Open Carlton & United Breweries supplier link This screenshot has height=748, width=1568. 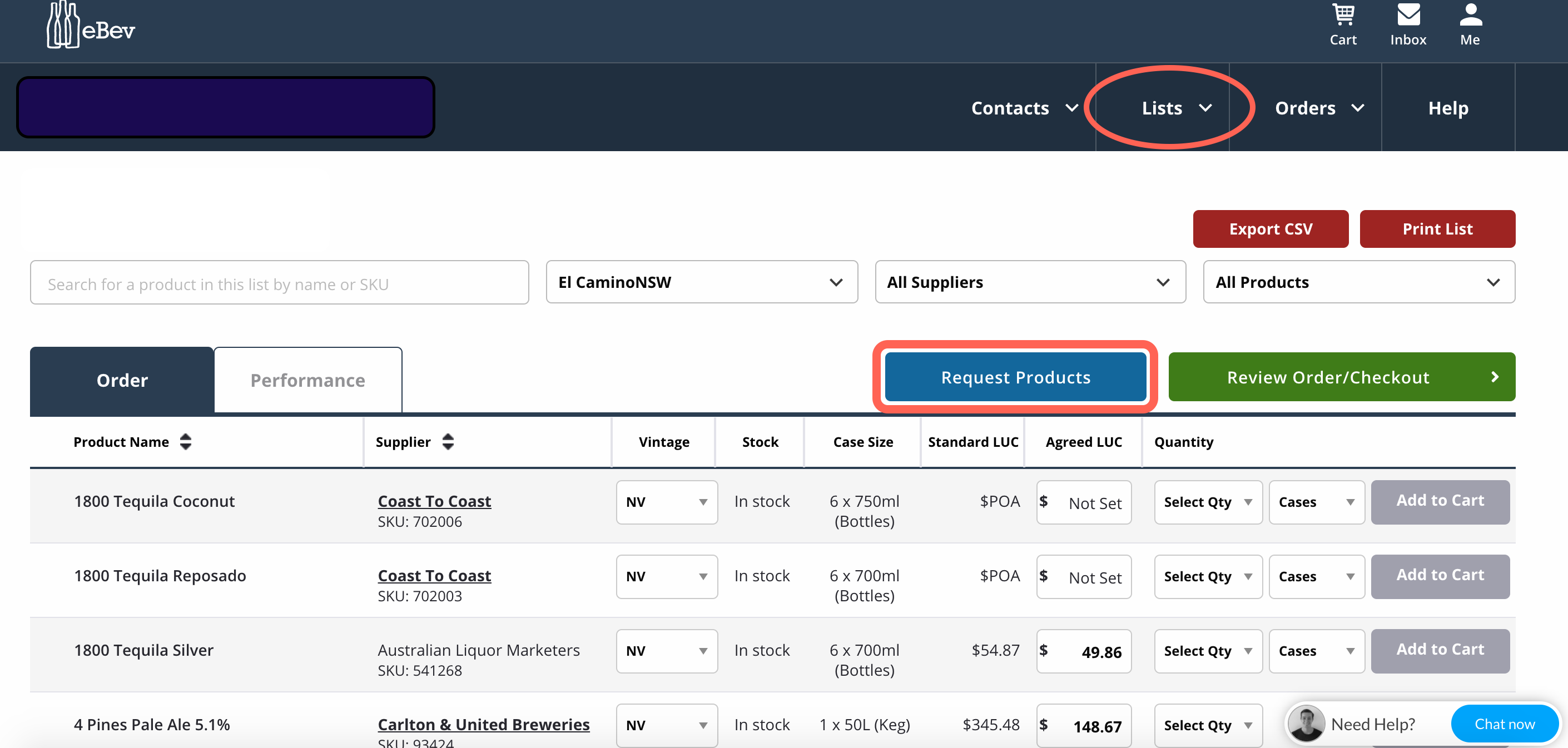coord(483,724)
